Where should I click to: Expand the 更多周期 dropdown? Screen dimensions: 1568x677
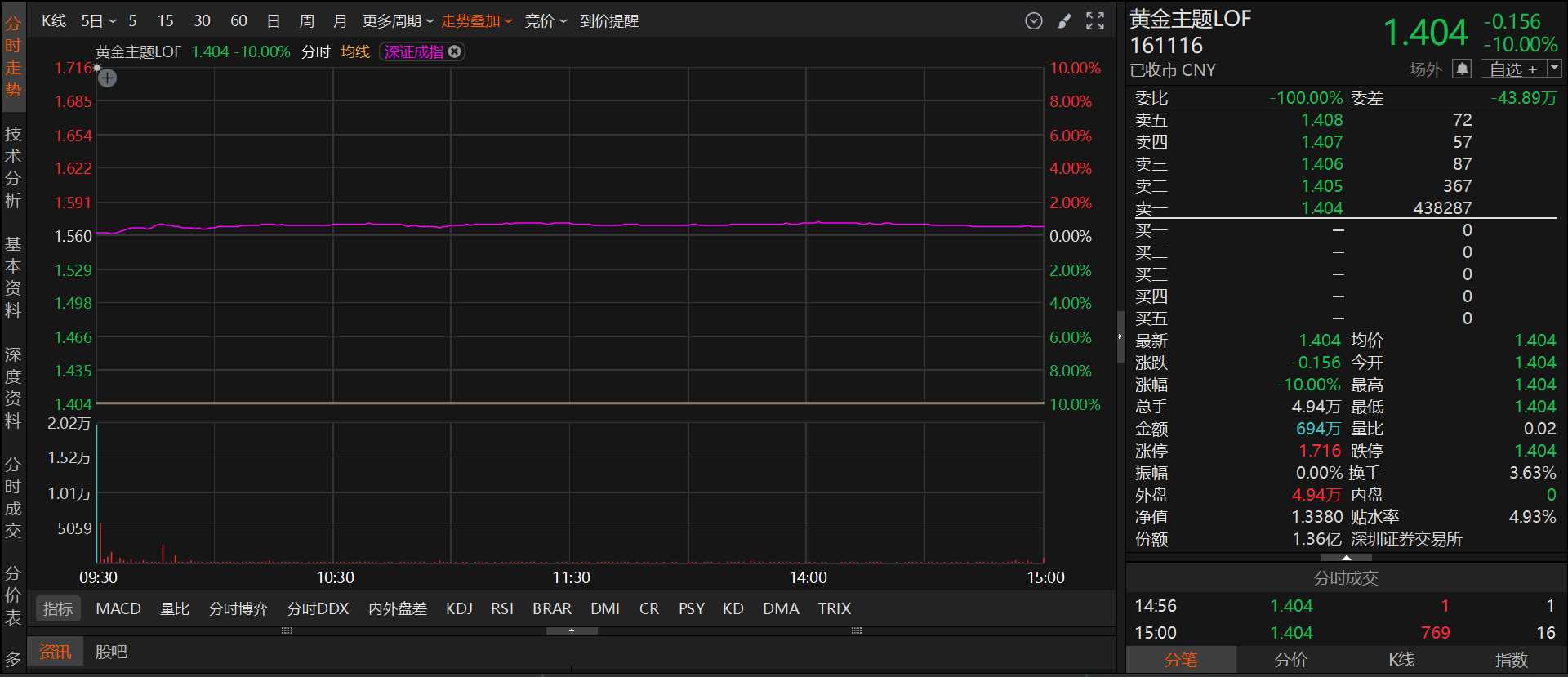(398, 21)
